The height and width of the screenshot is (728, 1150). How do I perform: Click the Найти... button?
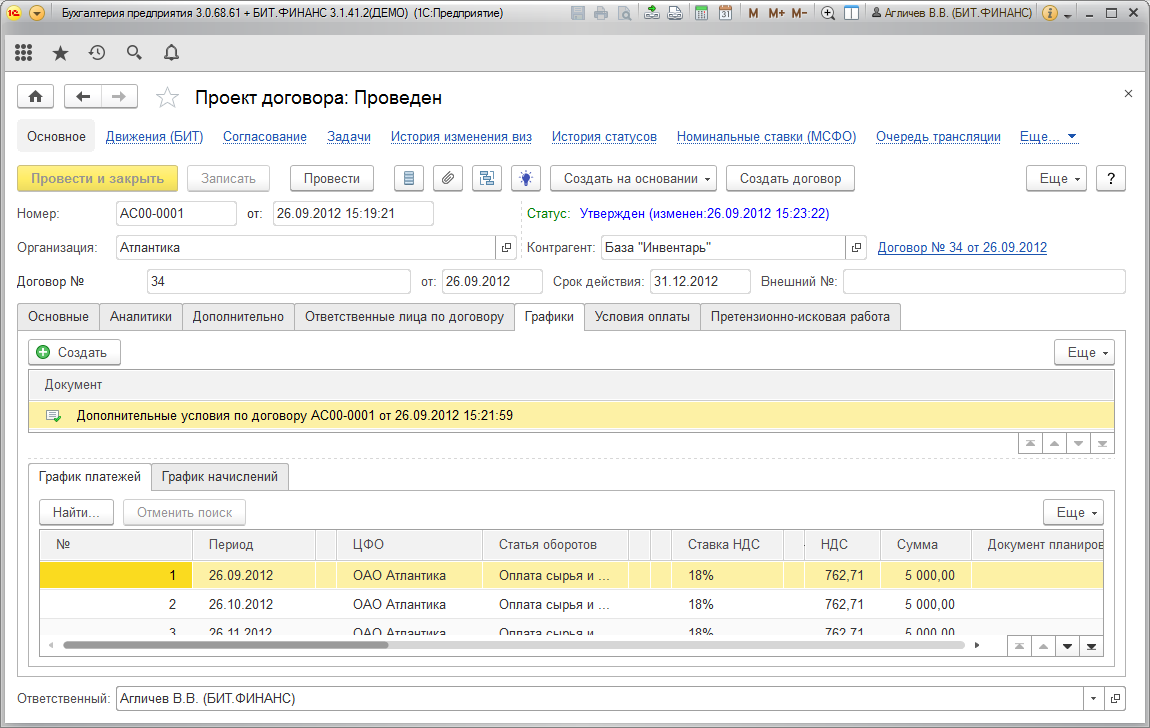76,512
